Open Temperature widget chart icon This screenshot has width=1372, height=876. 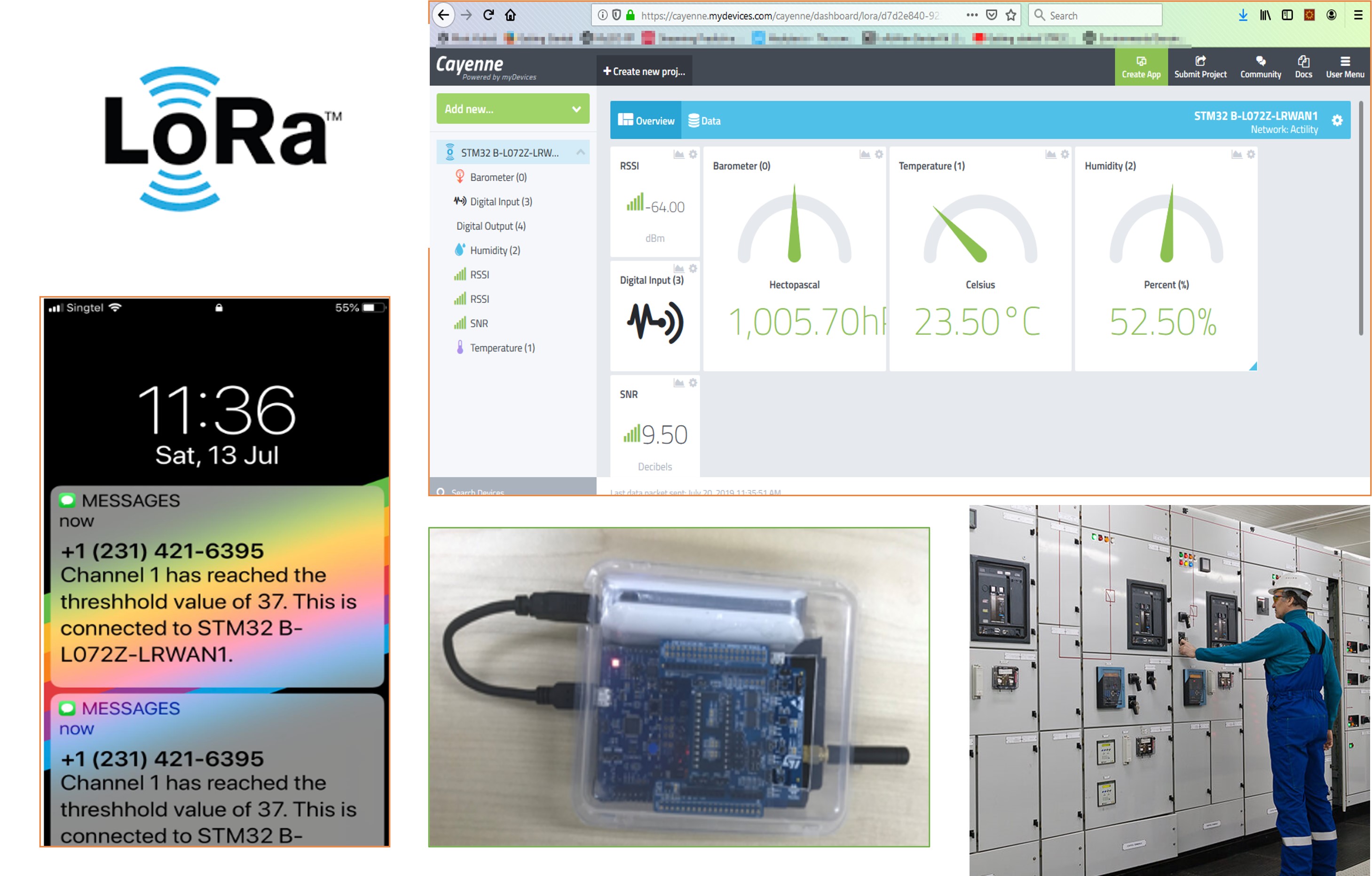point(1051,154)
